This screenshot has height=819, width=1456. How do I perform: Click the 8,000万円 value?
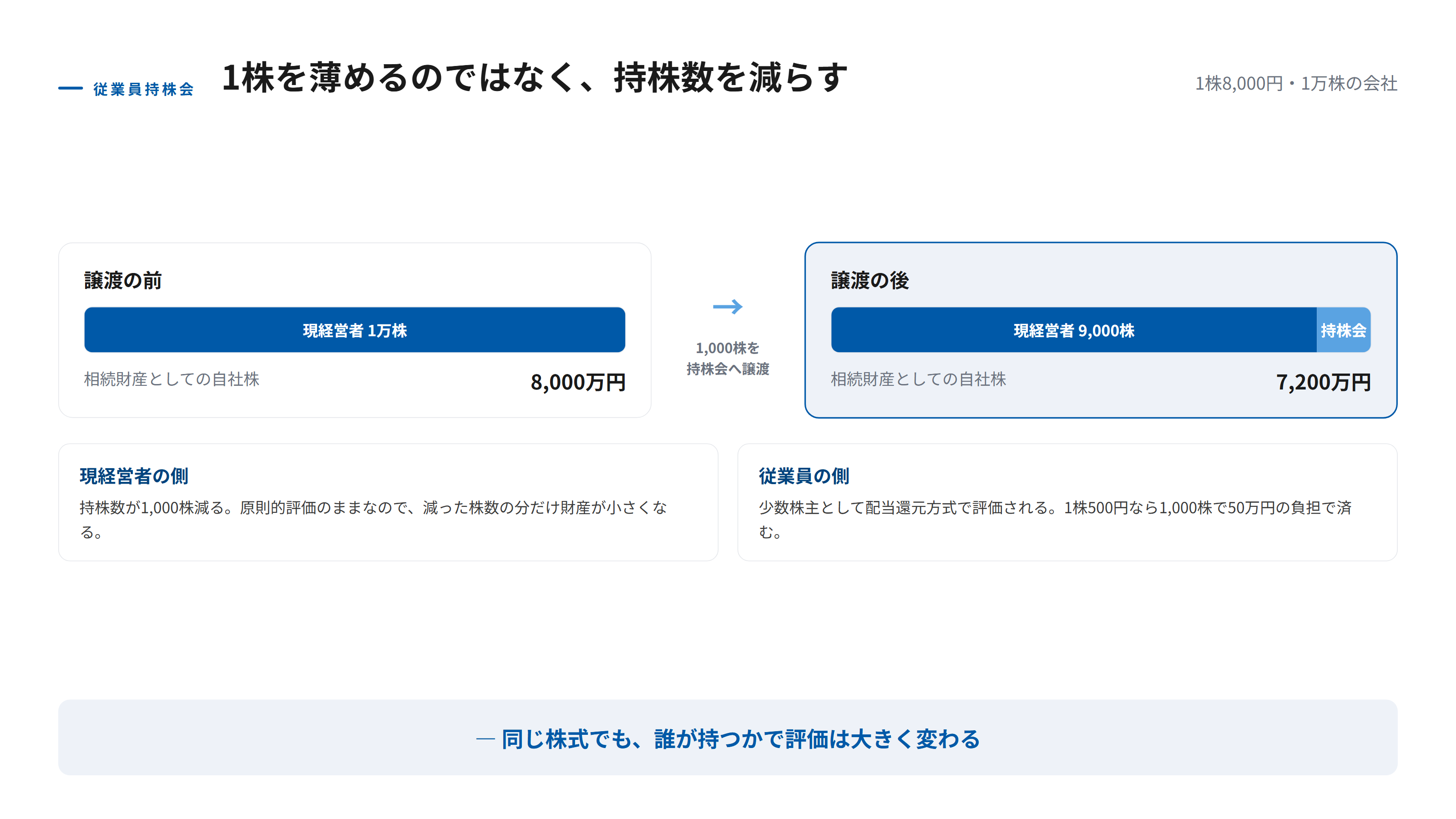click(578, 383)
